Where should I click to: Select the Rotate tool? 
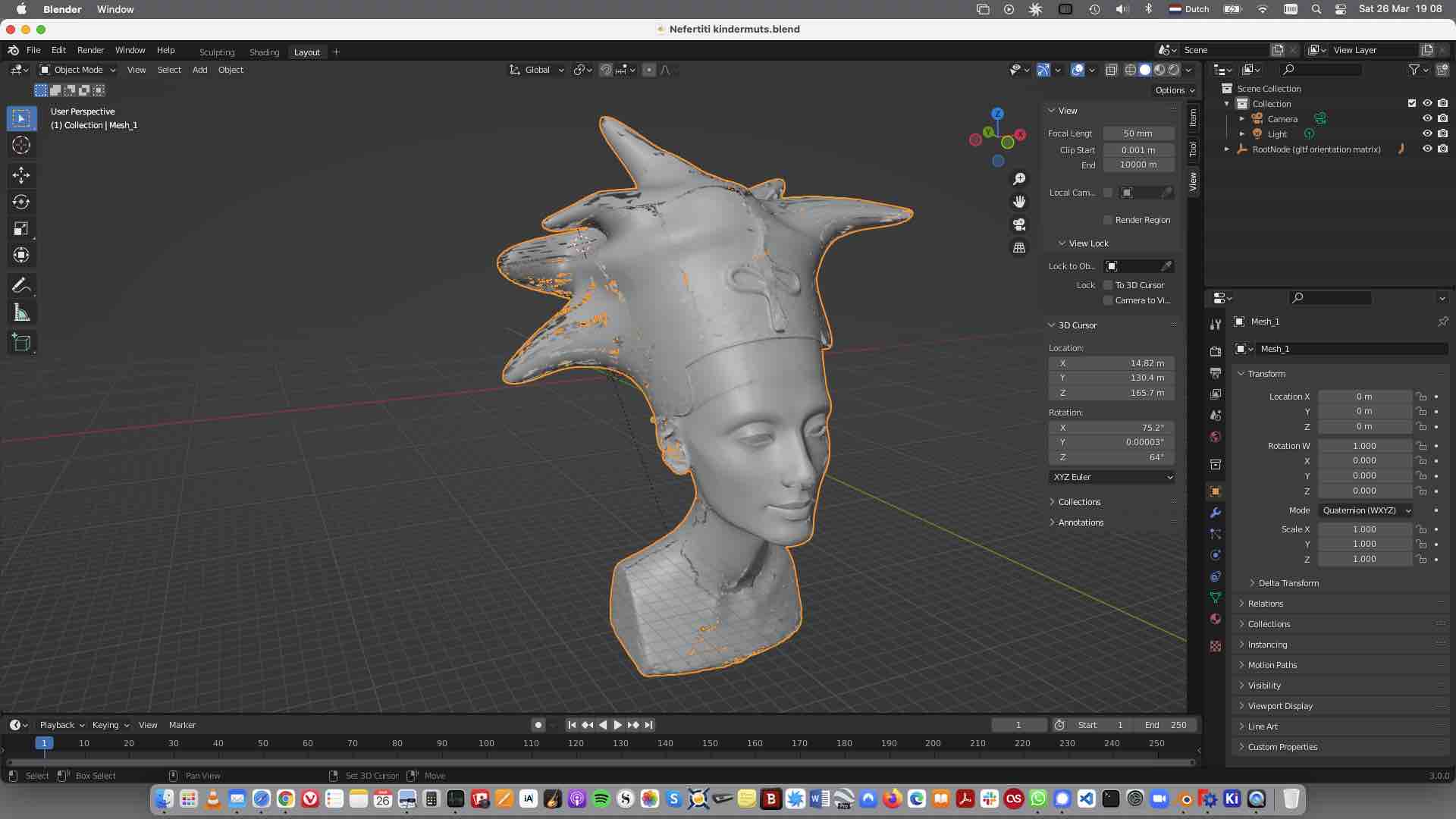tap(21, 202)
